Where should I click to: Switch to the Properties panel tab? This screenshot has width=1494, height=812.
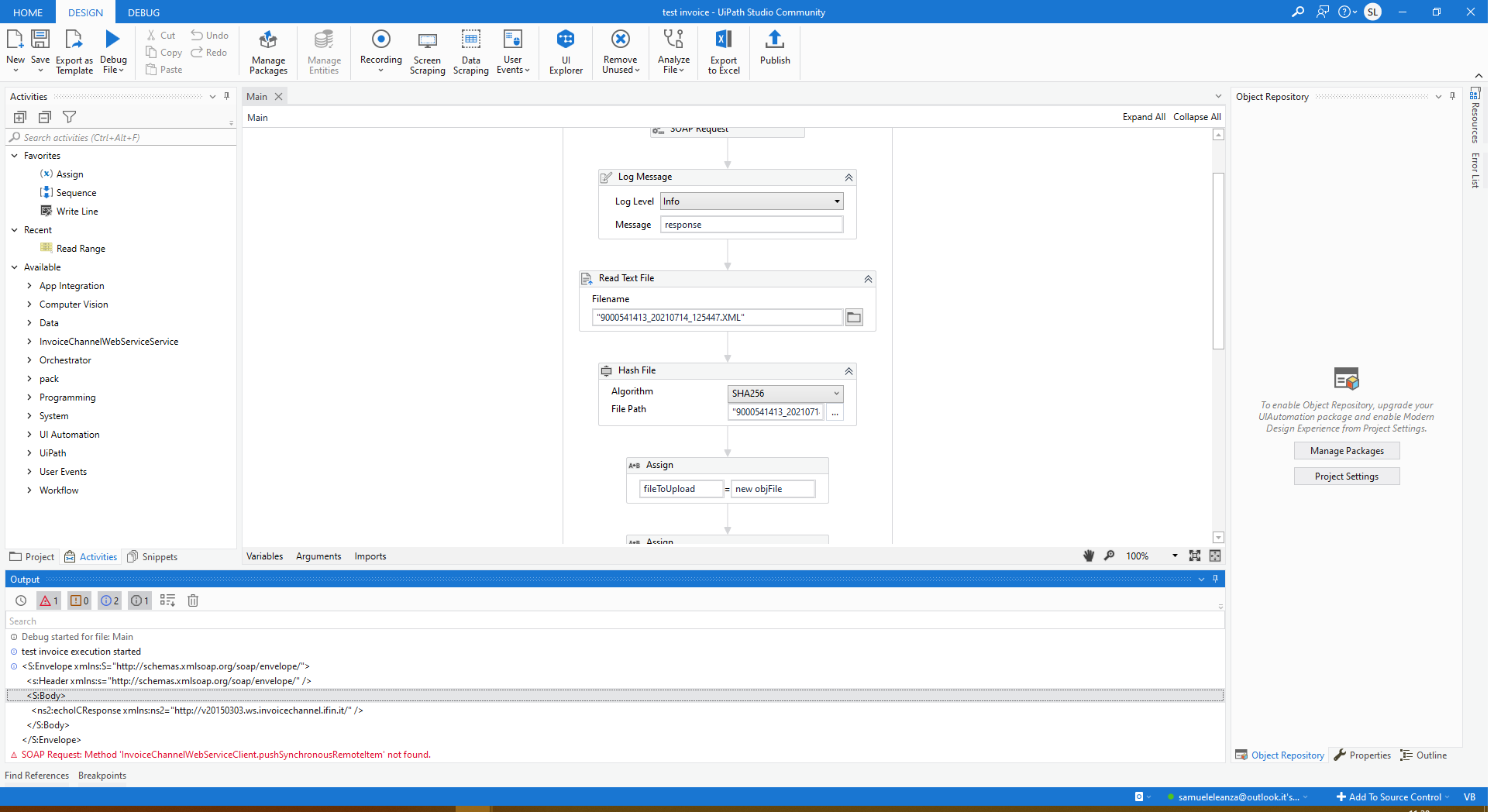tap(1362, 755)
